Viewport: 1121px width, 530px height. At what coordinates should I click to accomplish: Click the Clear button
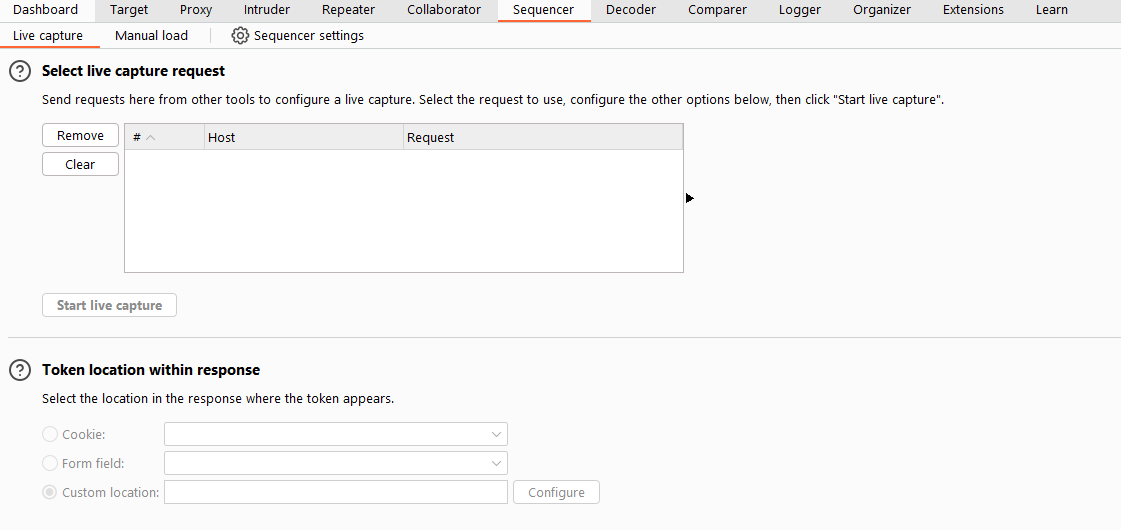80,165
